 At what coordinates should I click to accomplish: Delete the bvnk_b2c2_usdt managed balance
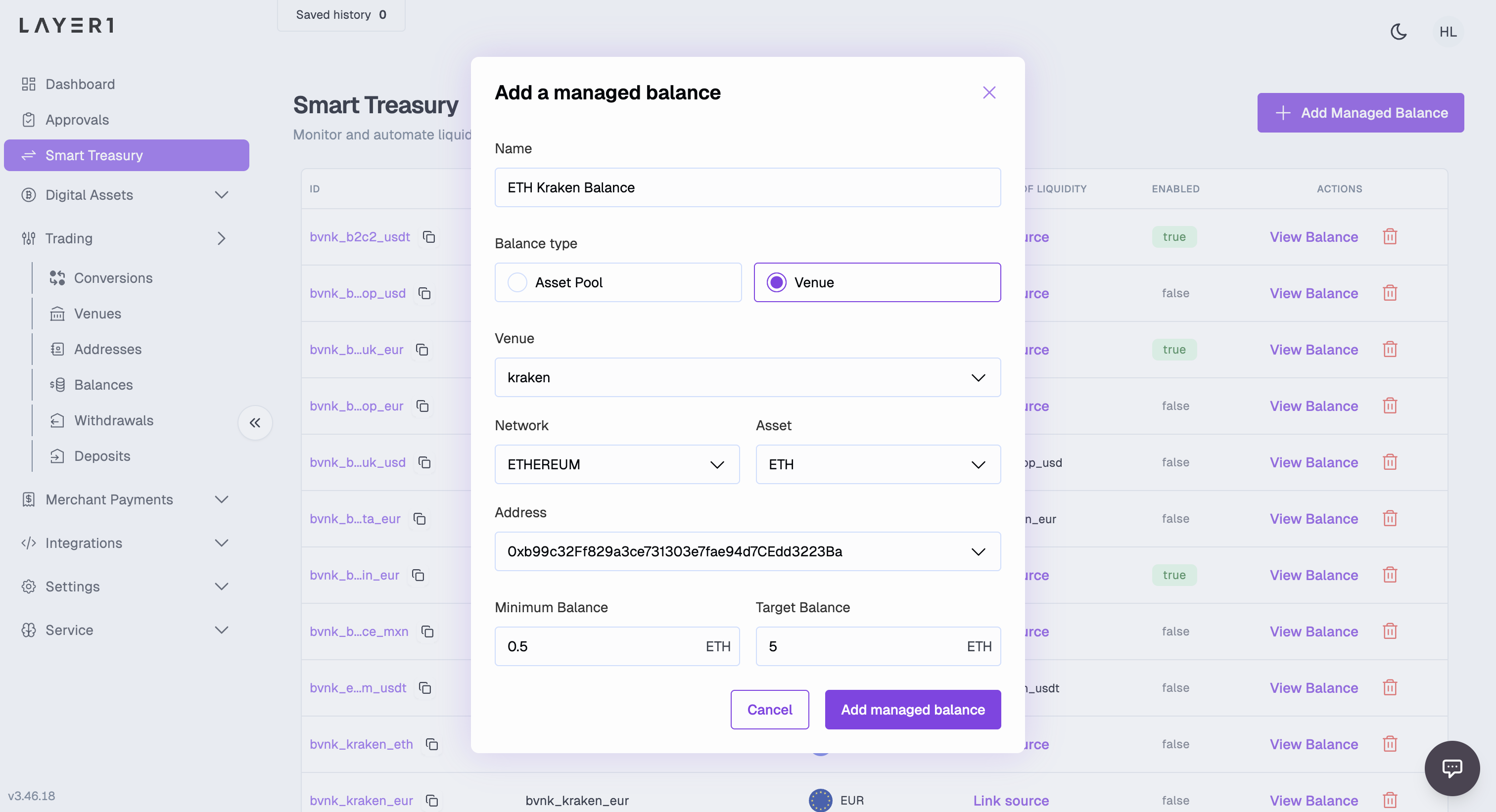pyautogui.click(x=1390, y=237)
